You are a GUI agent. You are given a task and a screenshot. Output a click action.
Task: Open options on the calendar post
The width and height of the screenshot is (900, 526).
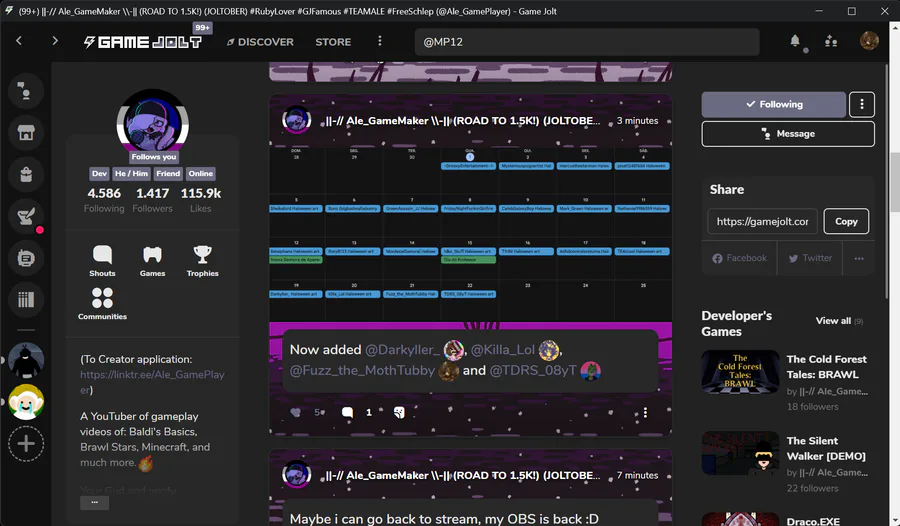point(645,412)
